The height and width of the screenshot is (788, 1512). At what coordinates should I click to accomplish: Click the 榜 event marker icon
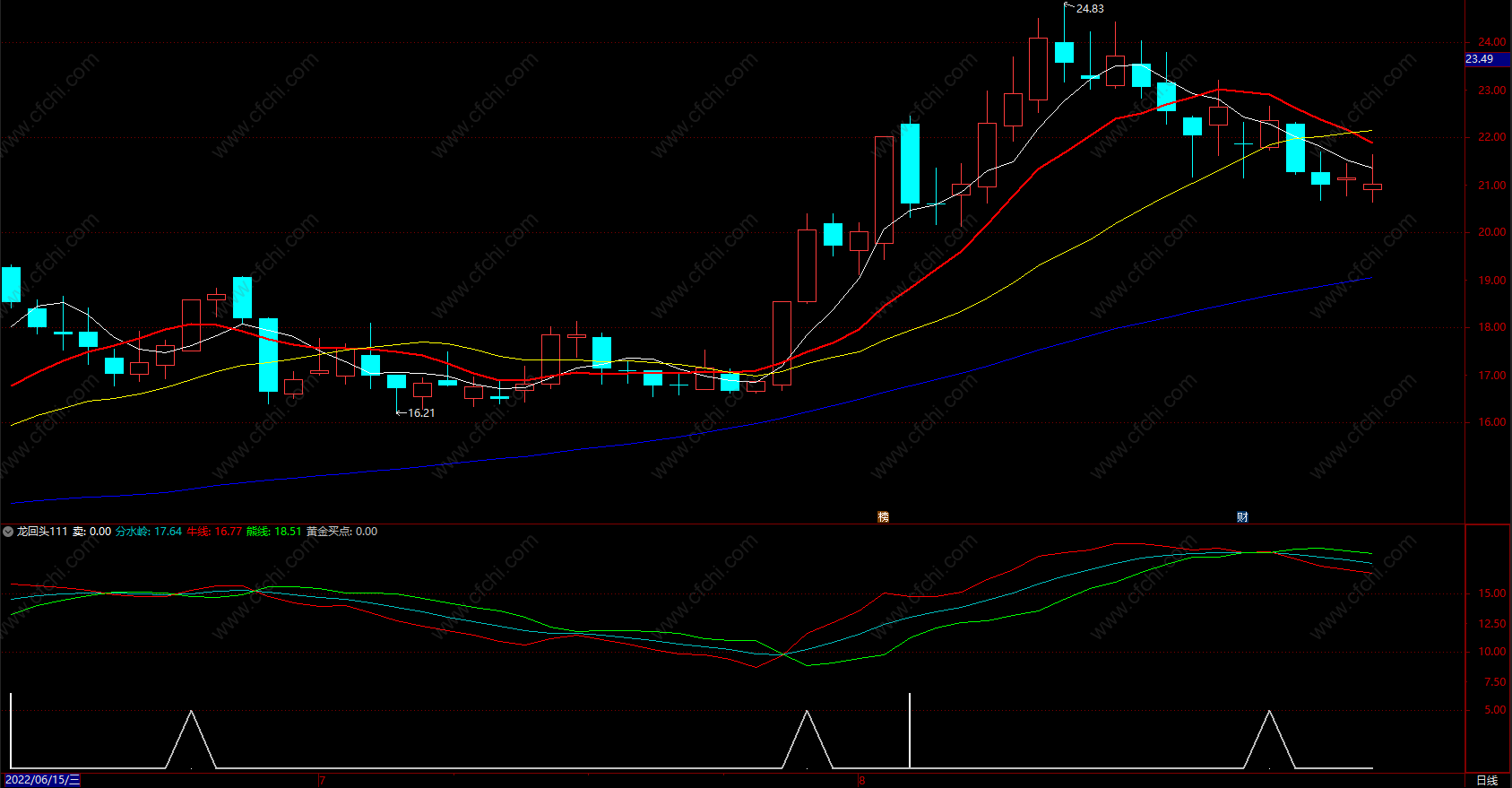(x=883, y=516)
